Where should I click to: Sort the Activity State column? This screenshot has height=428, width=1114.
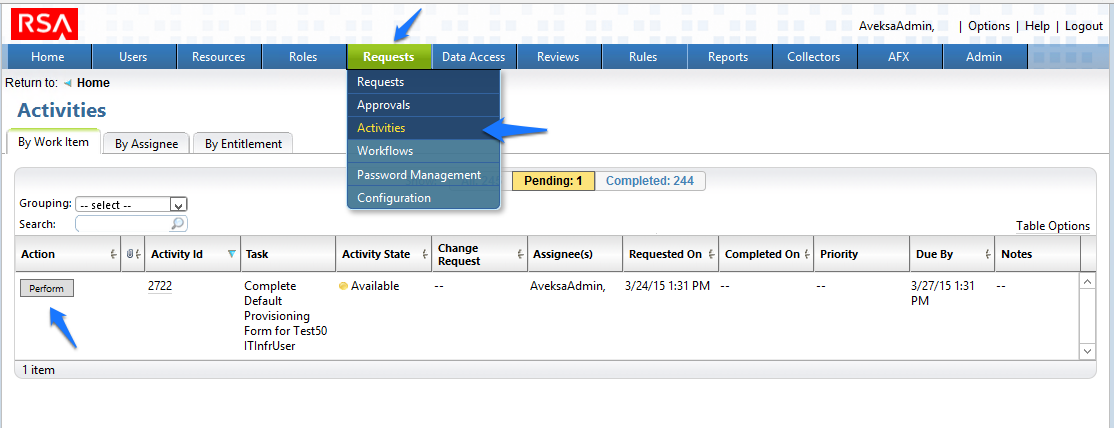425,255
